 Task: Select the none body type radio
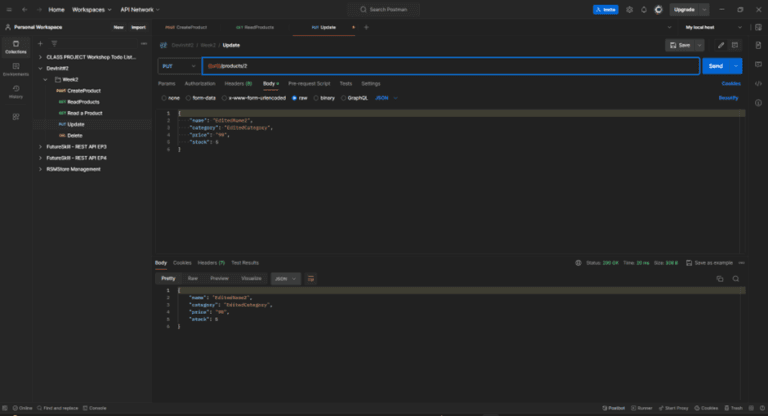click(164, 98)
